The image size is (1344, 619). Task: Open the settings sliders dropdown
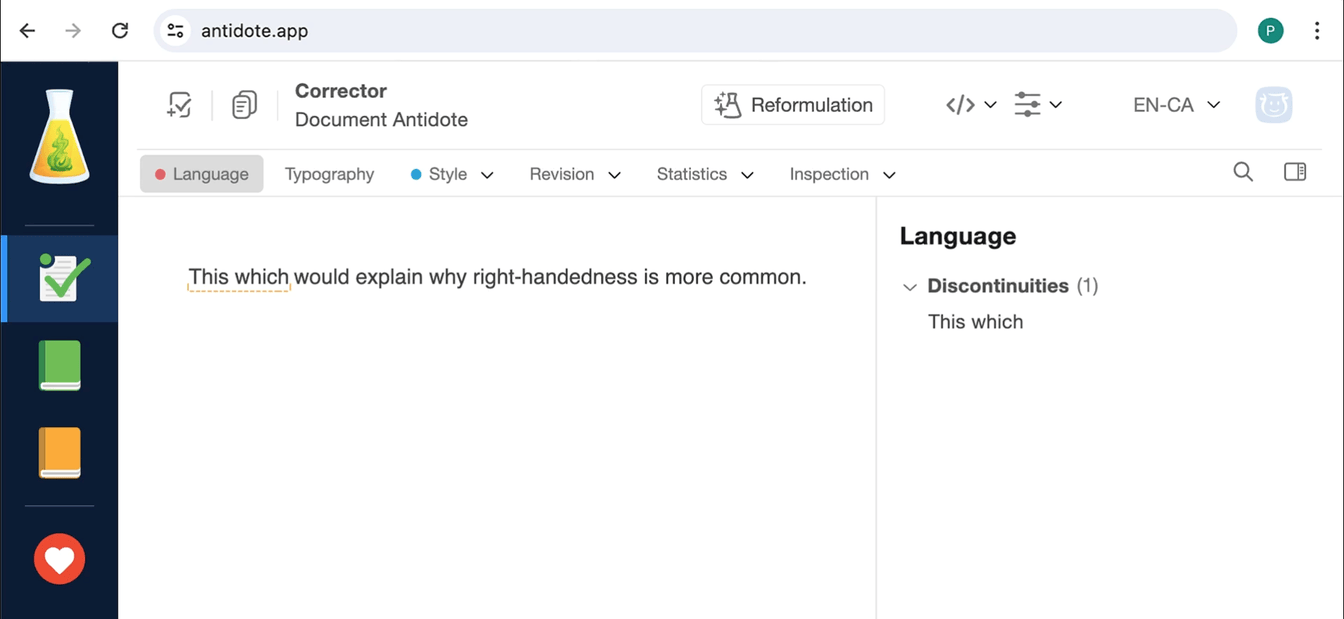pos(1037,105)
